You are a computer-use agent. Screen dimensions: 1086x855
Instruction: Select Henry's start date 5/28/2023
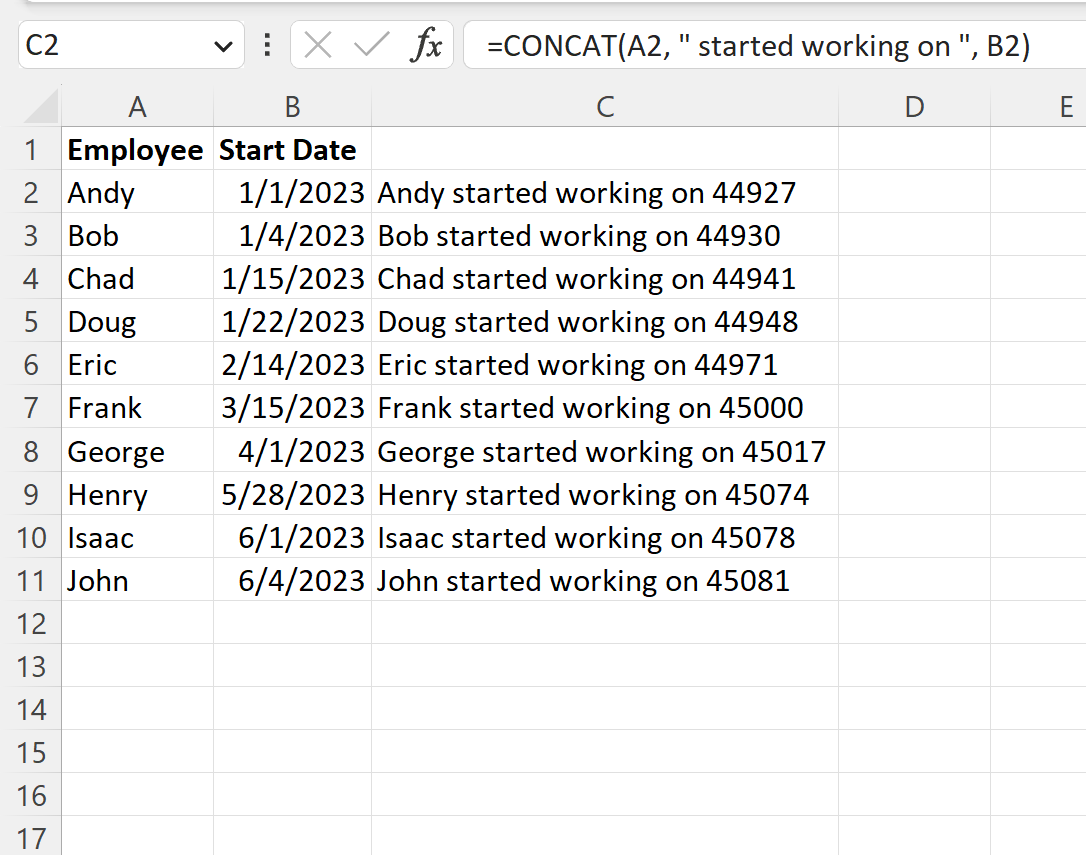point(292,494)
